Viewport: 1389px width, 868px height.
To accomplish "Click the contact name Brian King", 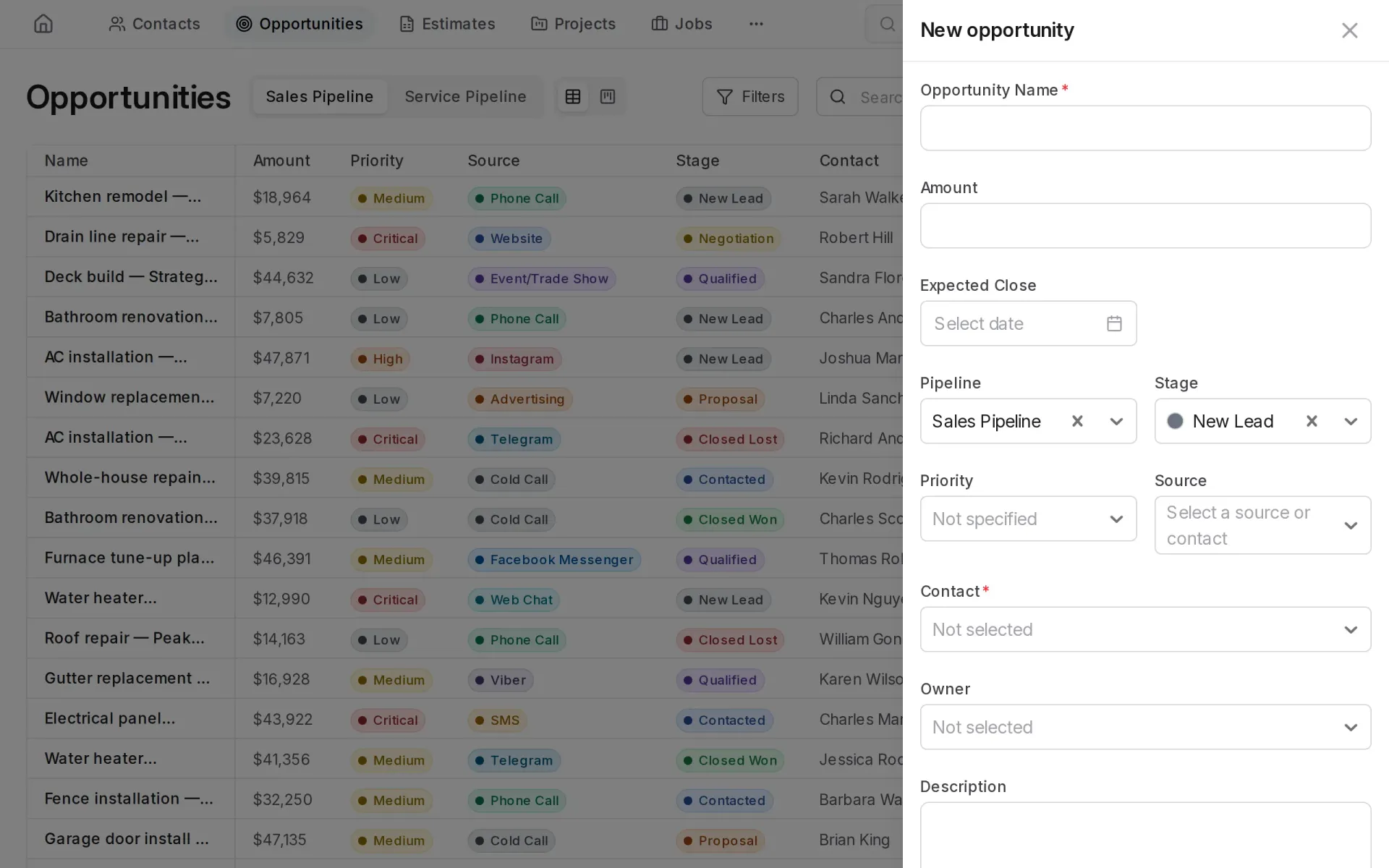I will point(854,840).
